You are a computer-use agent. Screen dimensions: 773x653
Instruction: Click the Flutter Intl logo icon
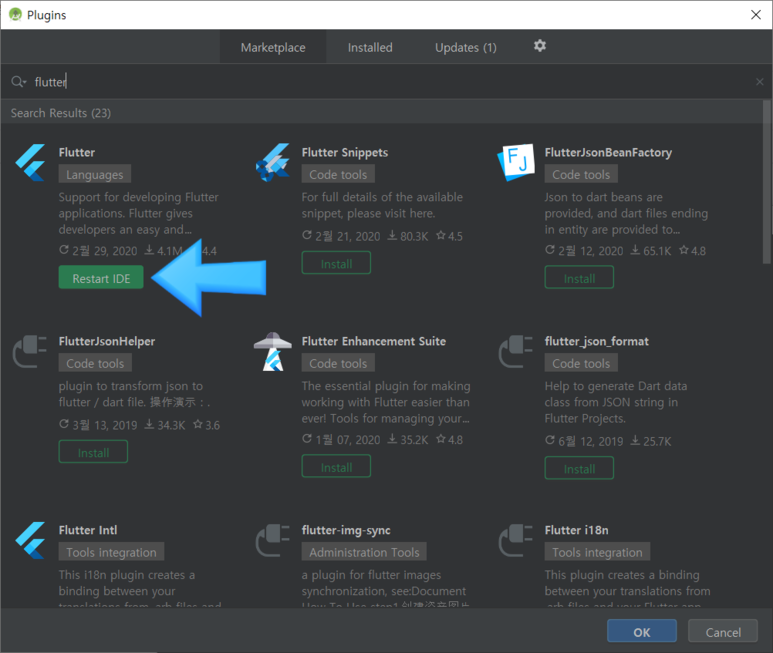pyautogui.click(x=31, y=540)
